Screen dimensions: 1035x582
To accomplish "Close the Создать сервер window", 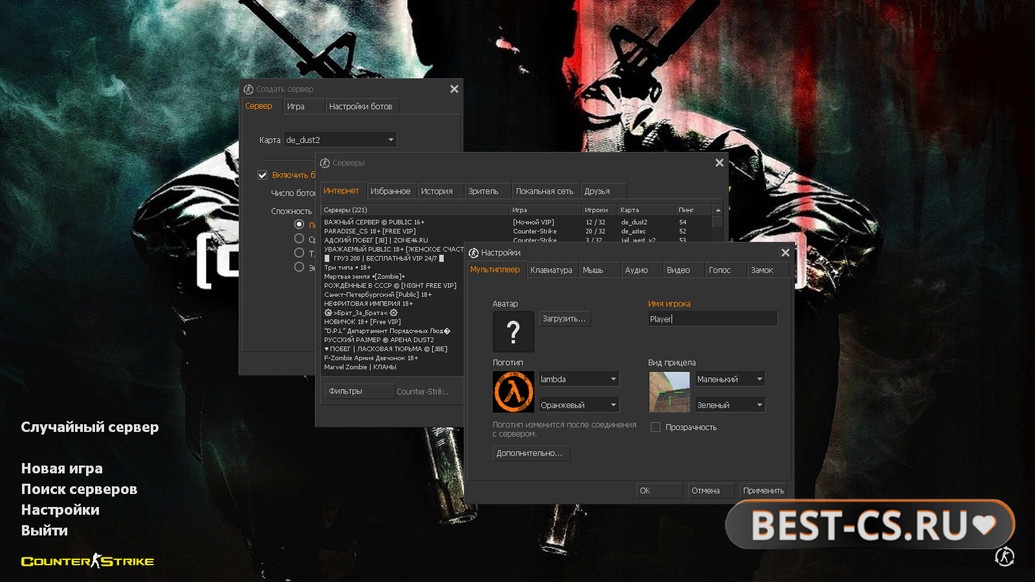I will [454, 89].
